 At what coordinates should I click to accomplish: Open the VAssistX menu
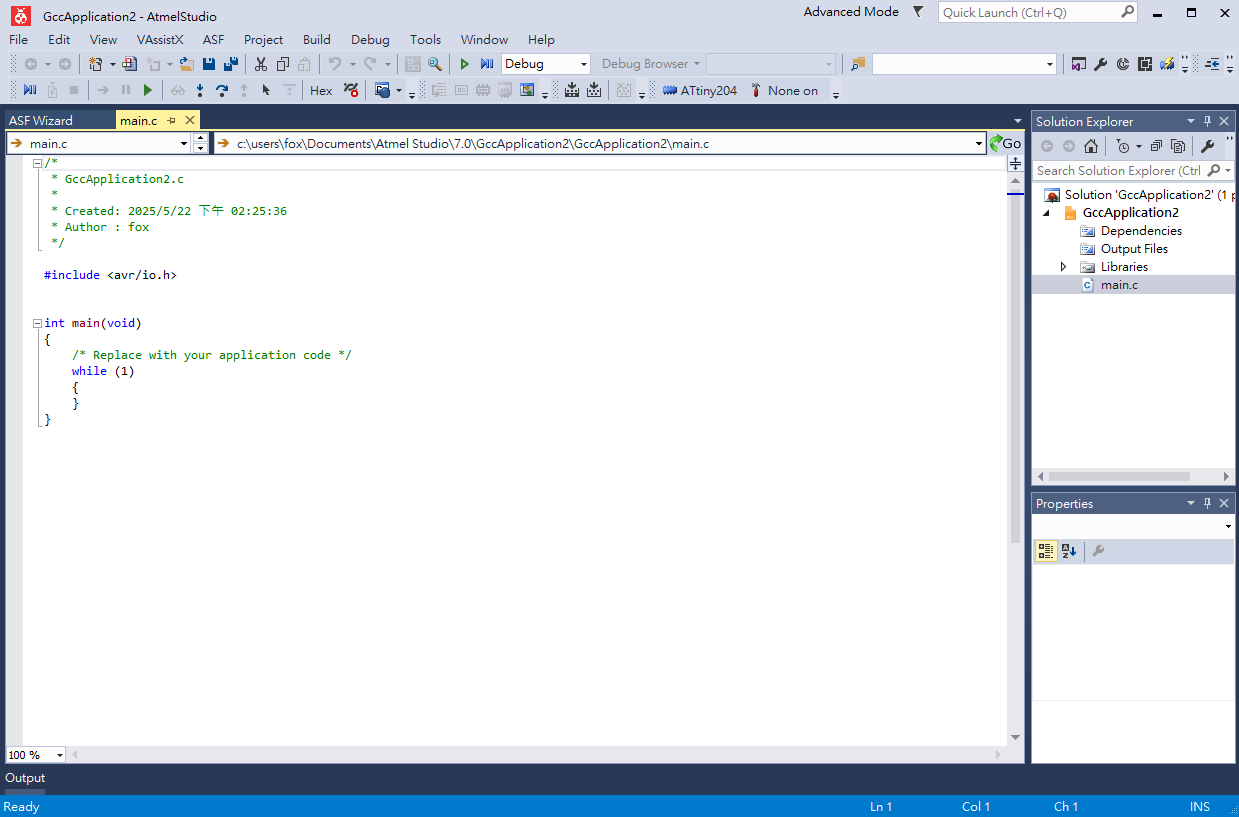tap(160, 40)
